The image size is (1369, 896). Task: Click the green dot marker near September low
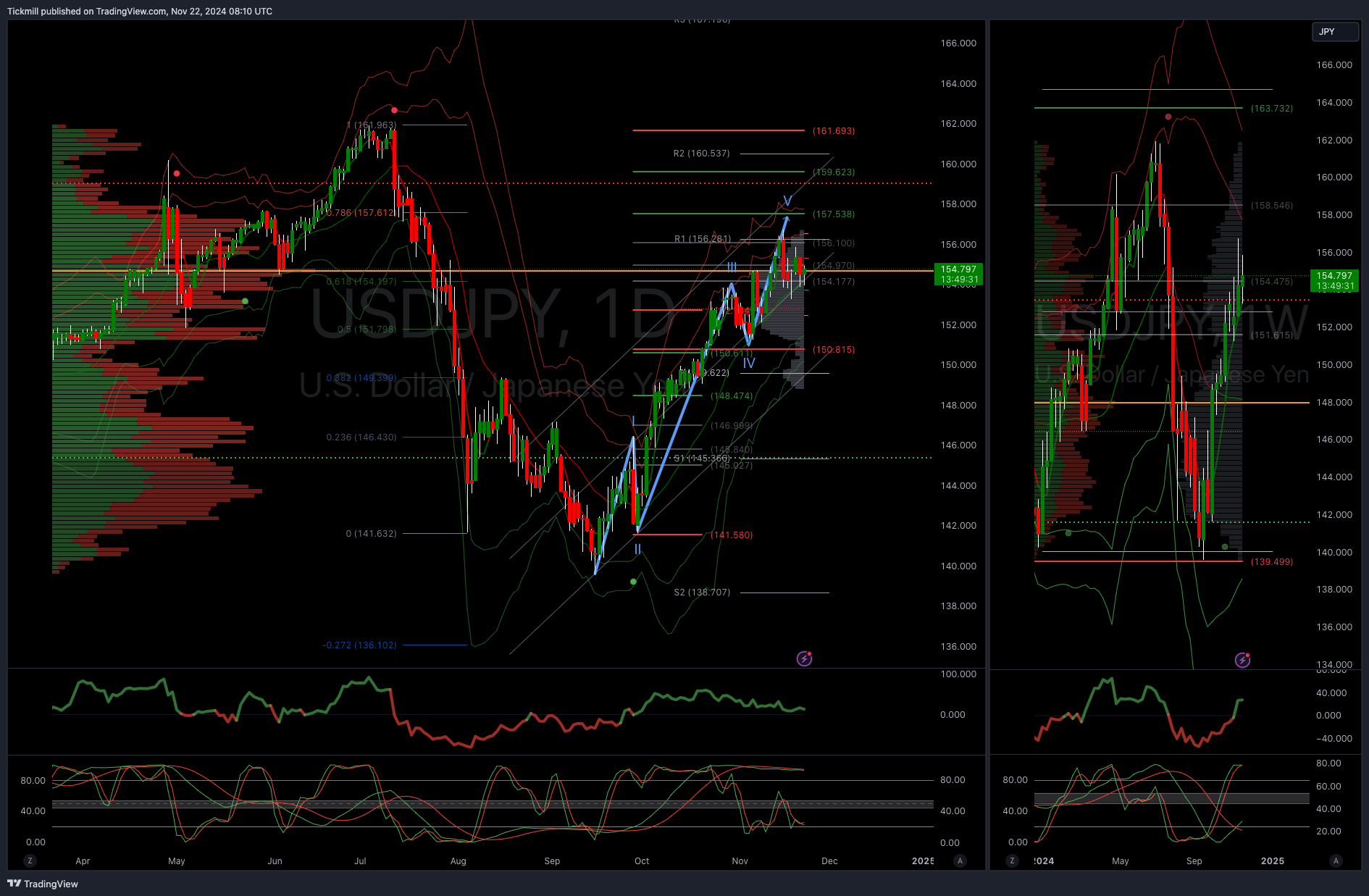click(634, 582)
